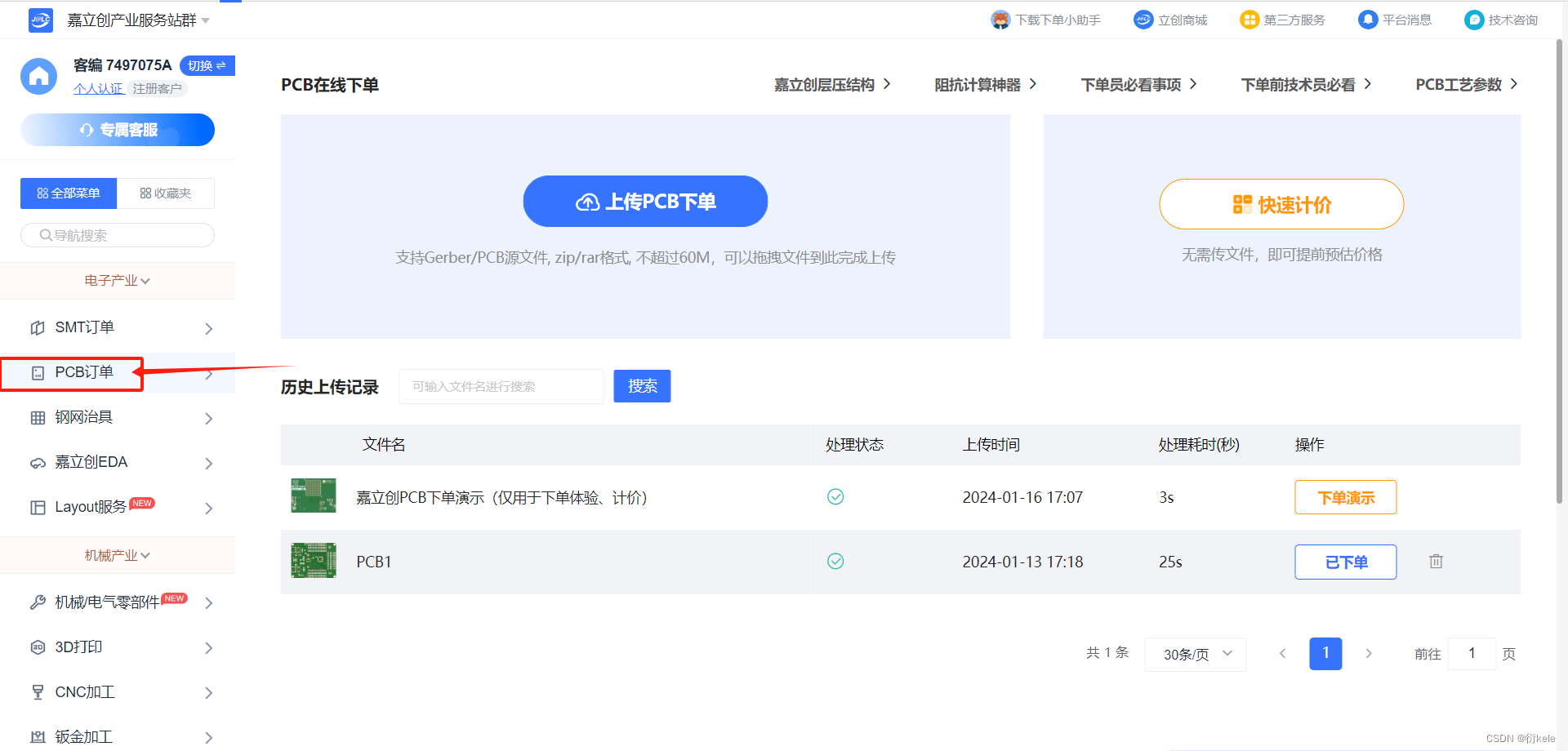Expand the 嘉立创EDA chevron arrow

pyautogui.click(x=209, y=463)
